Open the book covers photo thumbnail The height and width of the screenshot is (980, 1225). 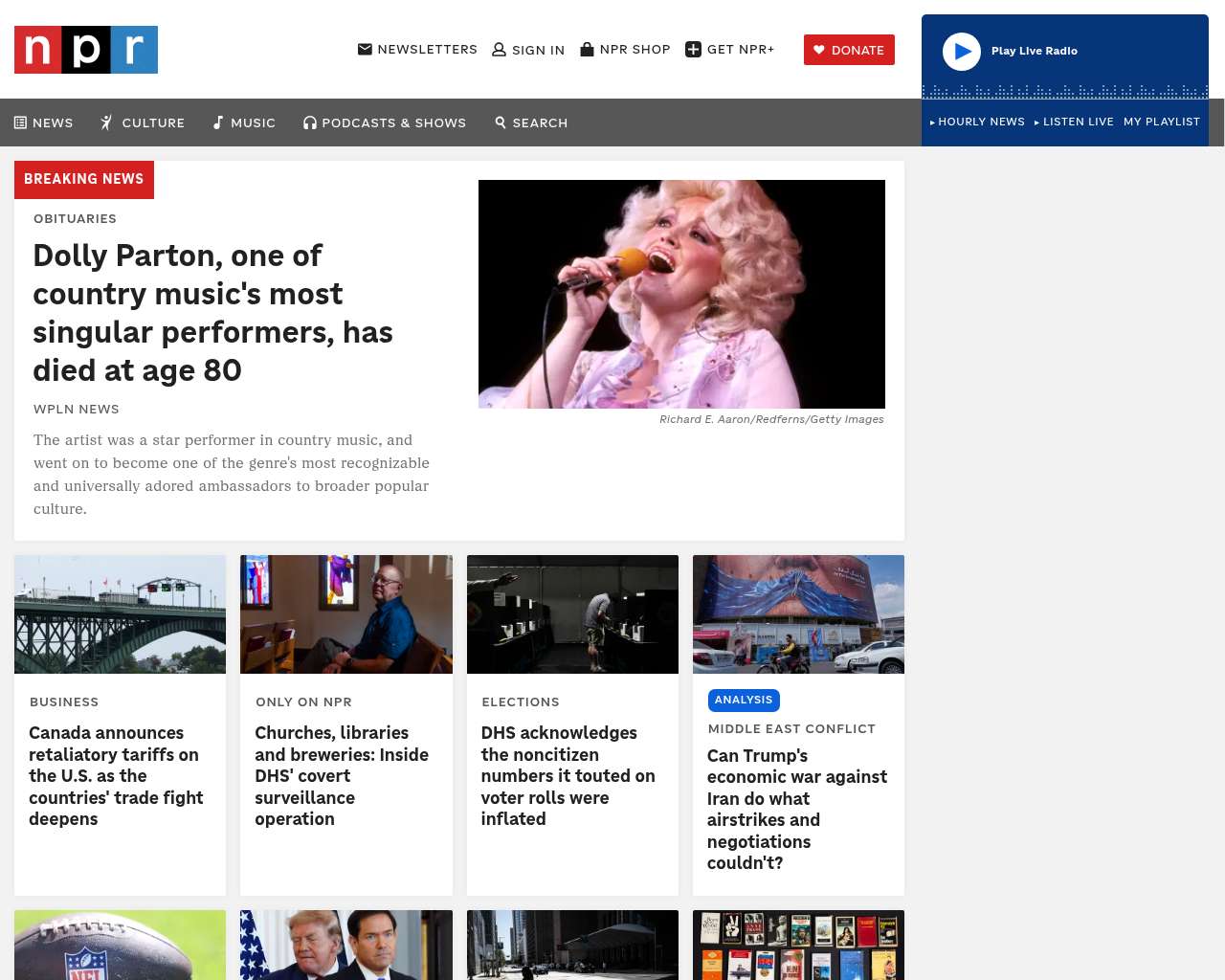(x=798, y=945)
